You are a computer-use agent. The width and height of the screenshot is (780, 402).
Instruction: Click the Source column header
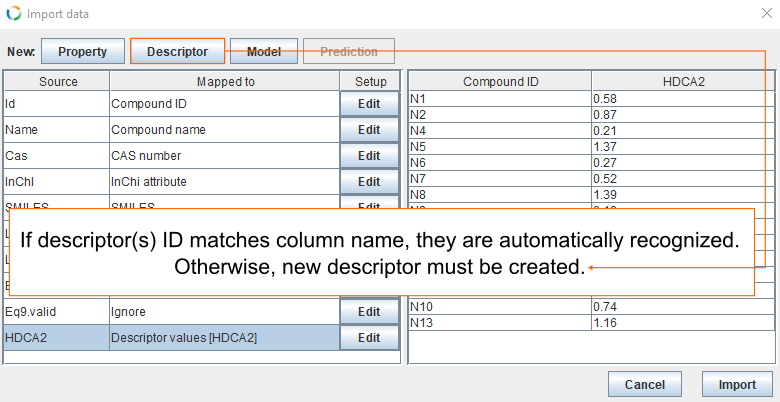pyautogui.click(x=57, y=81)
